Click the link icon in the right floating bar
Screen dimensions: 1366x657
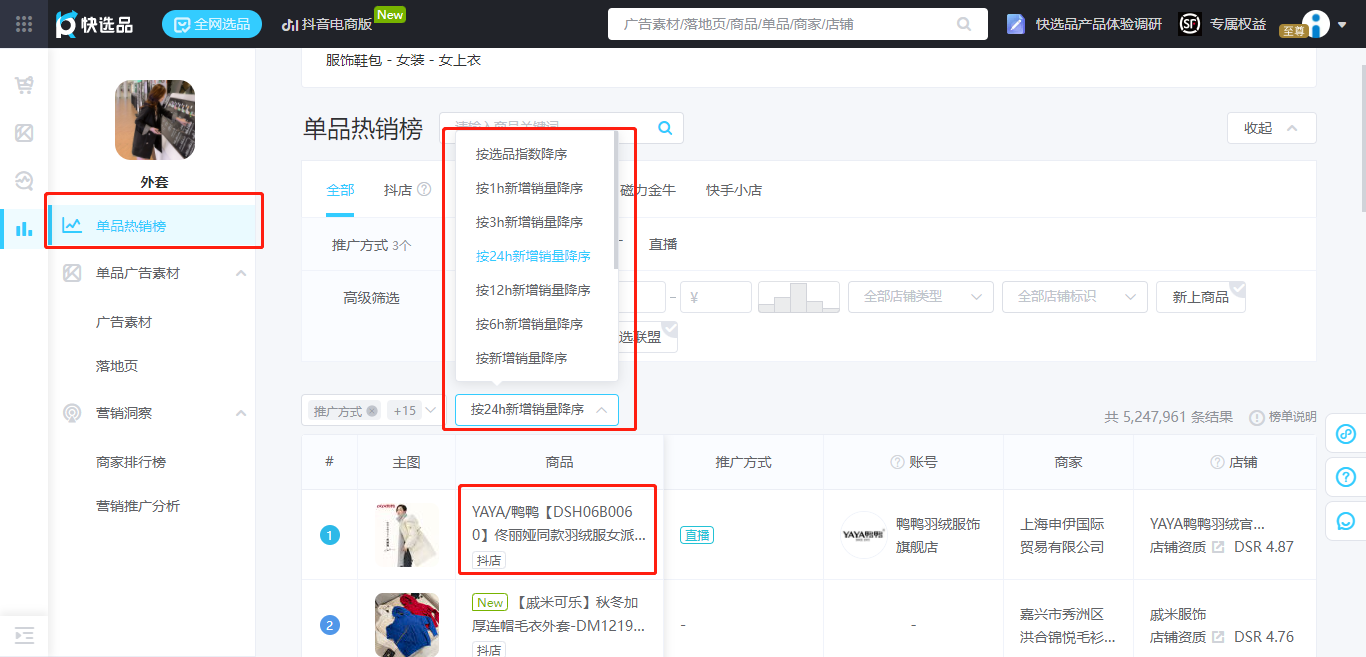tap(1346, 434)
